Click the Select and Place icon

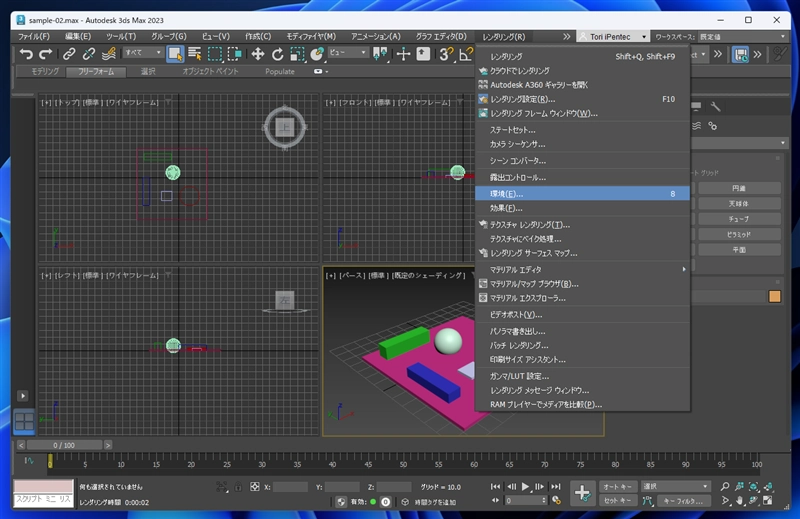pyautogui.click(x=317, y=54)
